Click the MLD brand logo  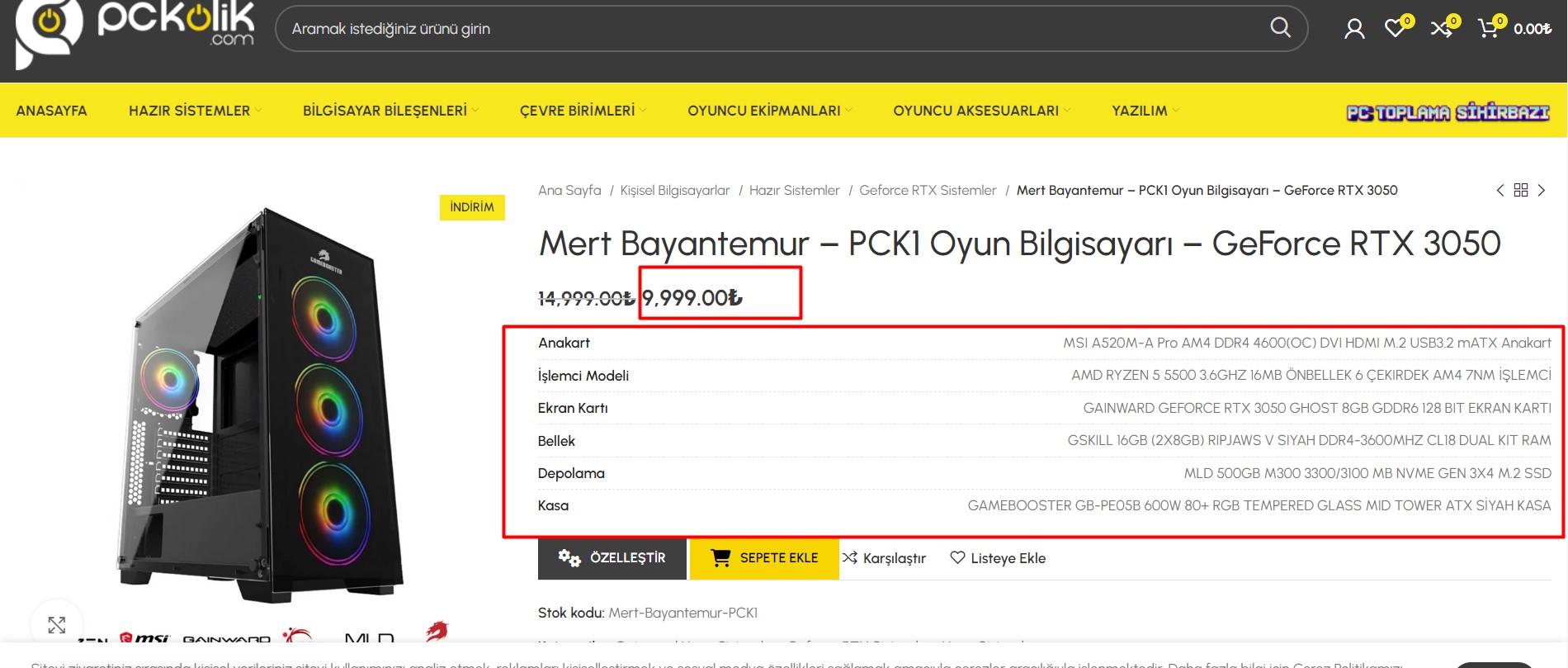[369, 639]
